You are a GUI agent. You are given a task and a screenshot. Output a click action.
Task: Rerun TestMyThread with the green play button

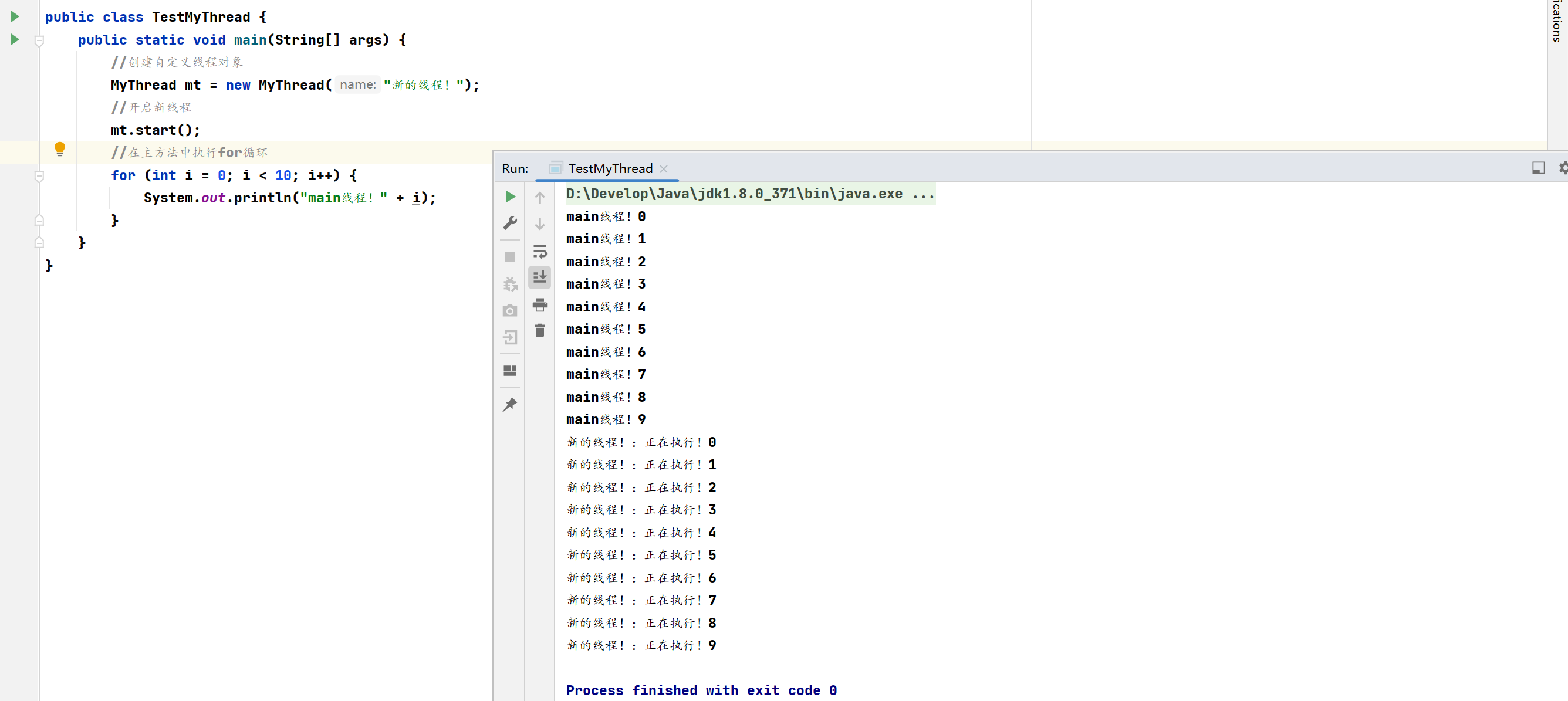coord(510,197)
